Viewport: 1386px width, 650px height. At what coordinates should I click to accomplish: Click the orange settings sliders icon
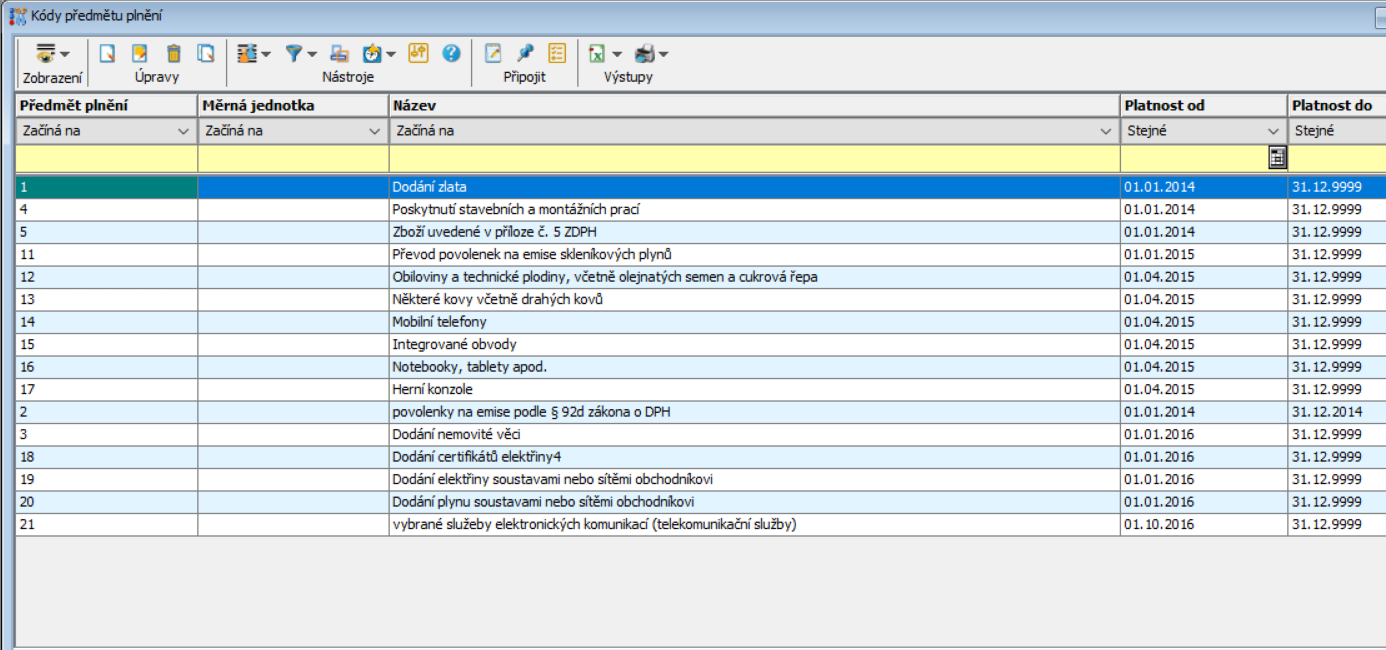[418, 54]
